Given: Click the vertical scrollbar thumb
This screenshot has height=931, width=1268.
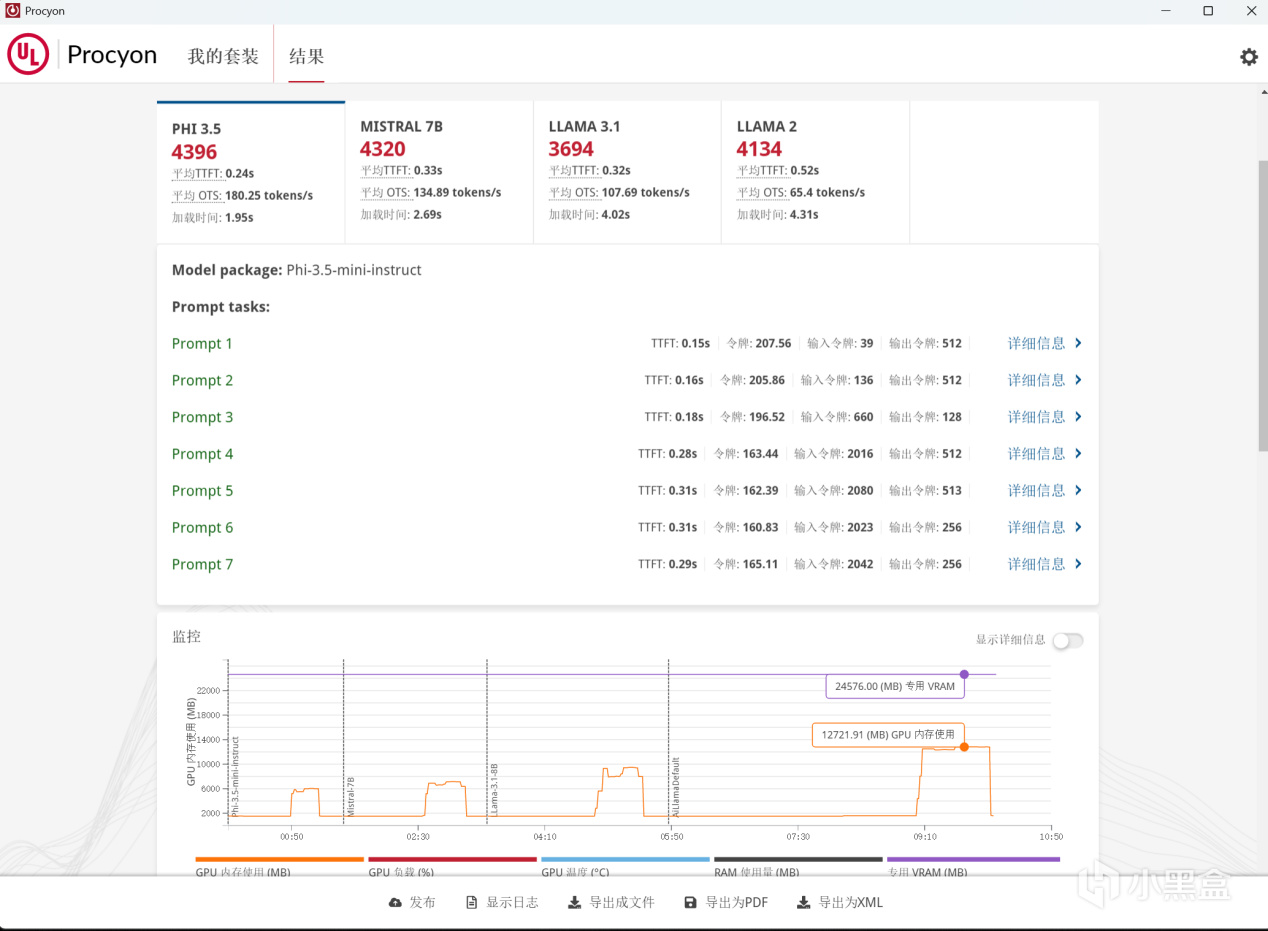Looking at the screenshot, I should (x=1262, y=305).
